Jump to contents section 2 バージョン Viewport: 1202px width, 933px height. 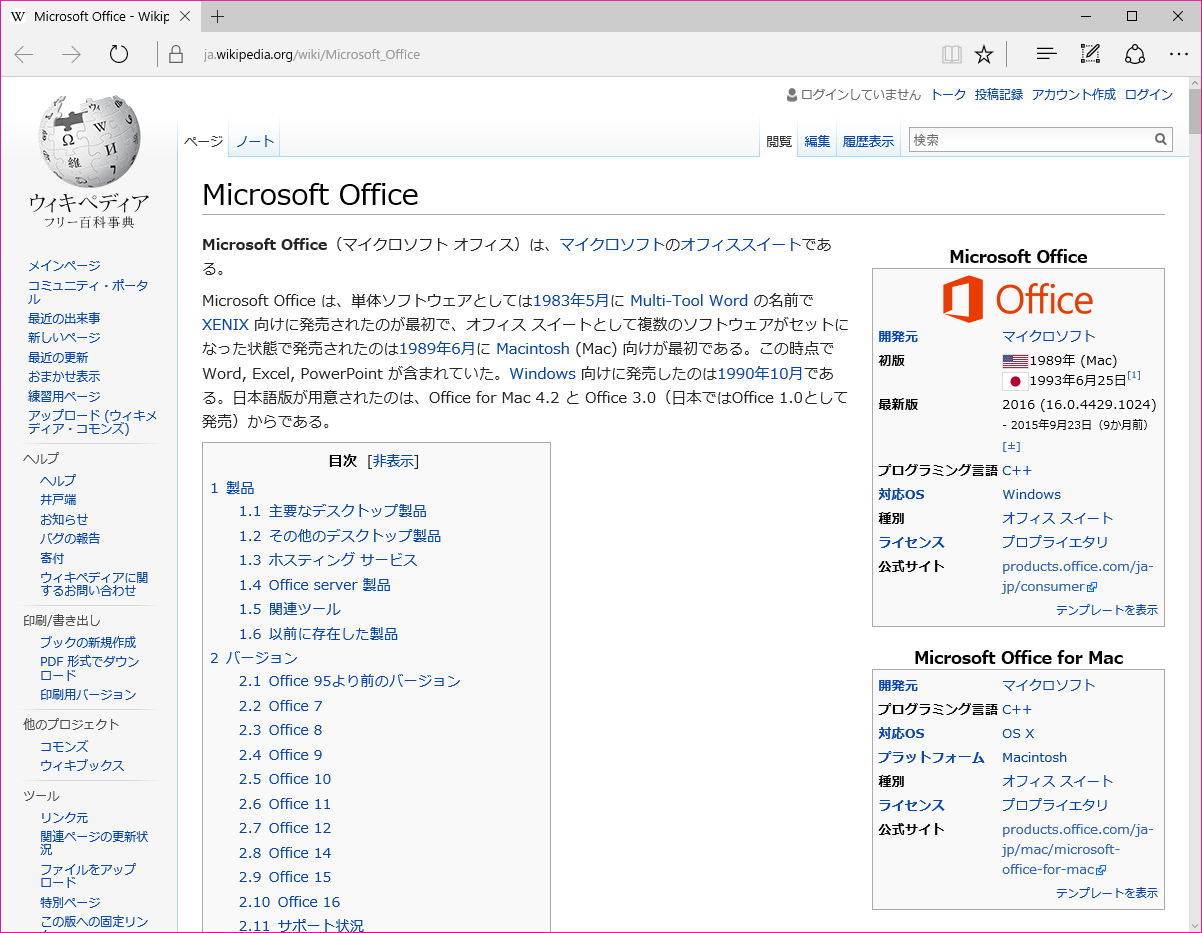(254, 658)
